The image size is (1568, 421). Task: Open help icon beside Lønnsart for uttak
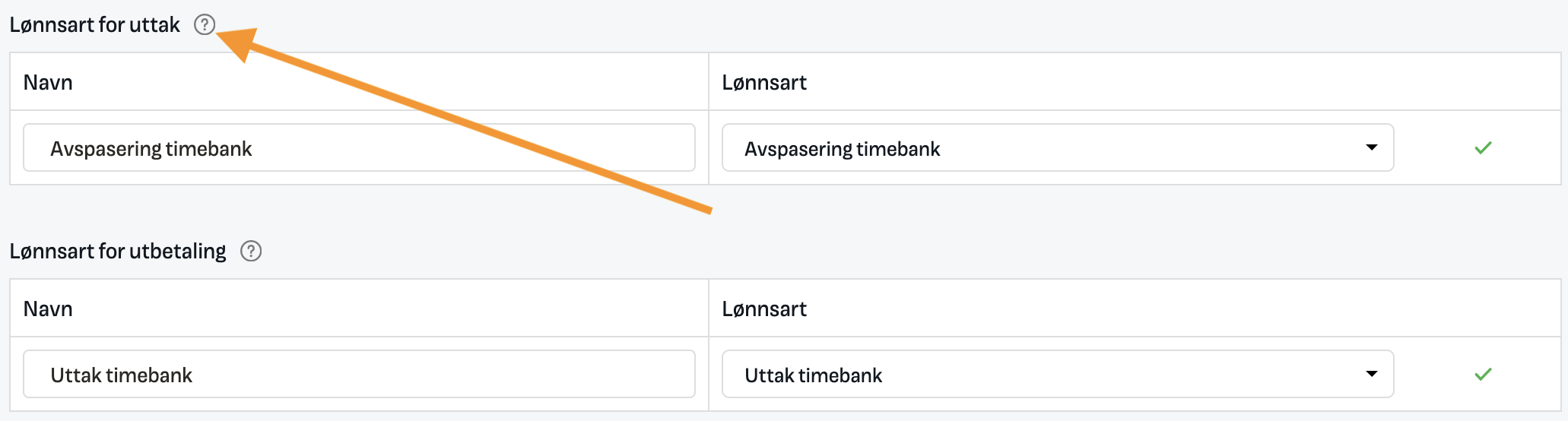204,25
